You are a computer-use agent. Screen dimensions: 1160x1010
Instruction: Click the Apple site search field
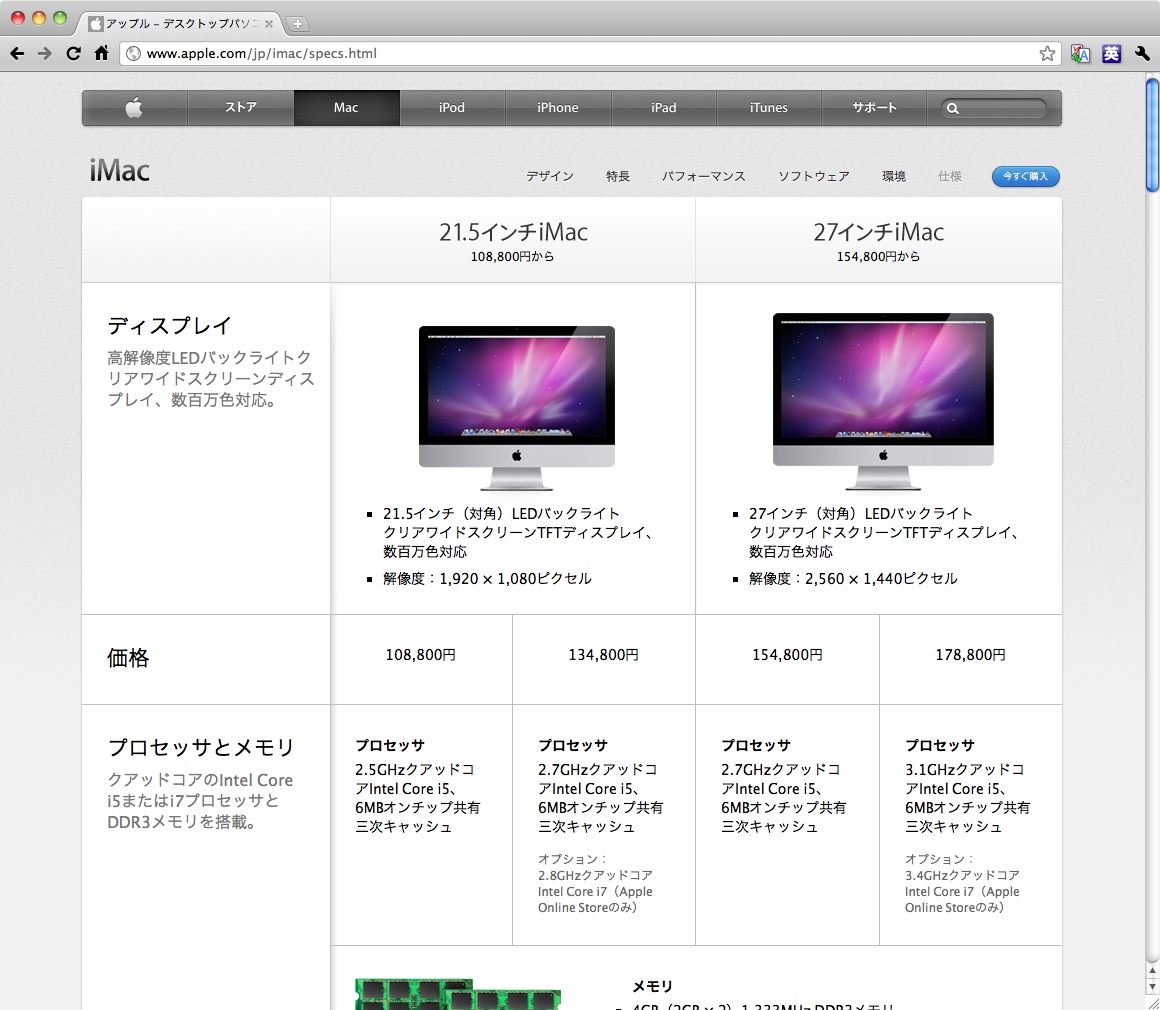coord(994,109)
